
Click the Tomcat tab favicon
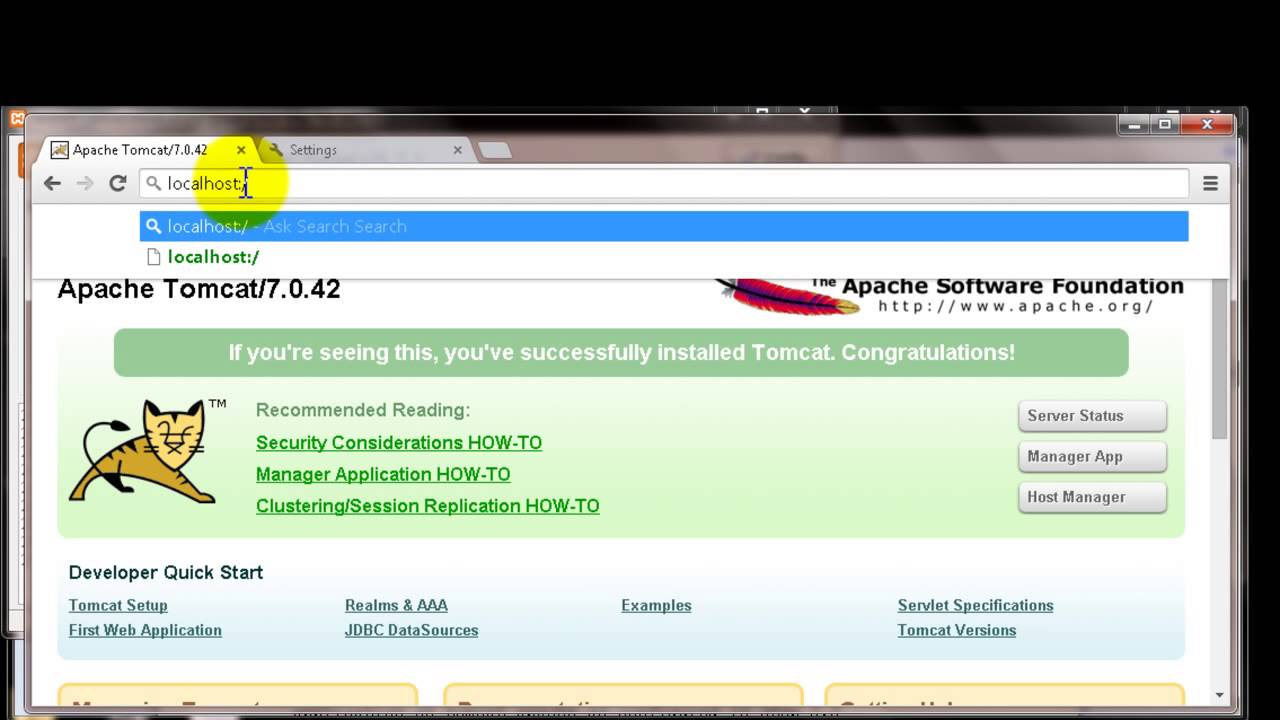pyautogui.click(x=60, y=150)
